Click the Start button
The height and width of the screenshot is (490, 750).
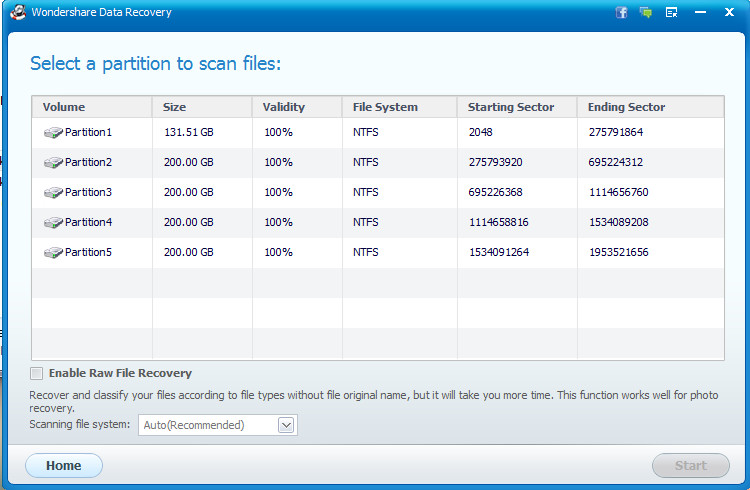(691, 466)
